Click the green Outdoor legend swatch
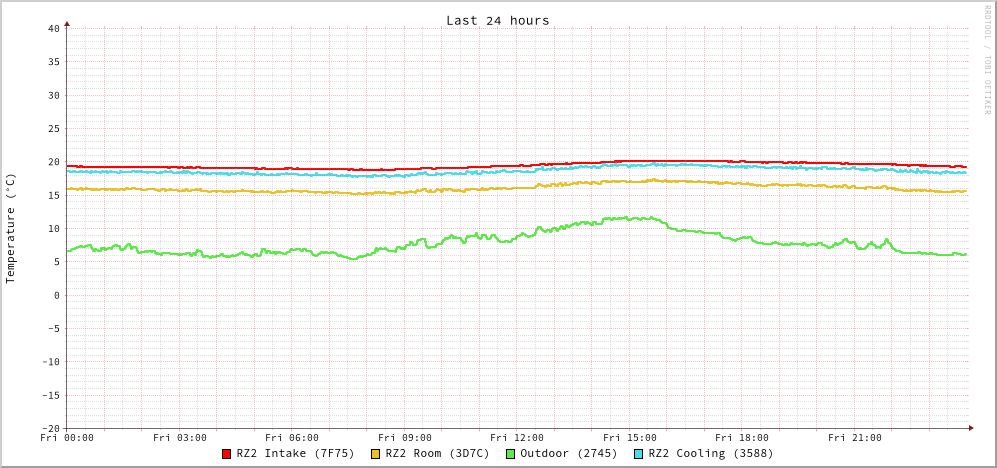Screen dimensions: 997x468 (x=510, y=454)
